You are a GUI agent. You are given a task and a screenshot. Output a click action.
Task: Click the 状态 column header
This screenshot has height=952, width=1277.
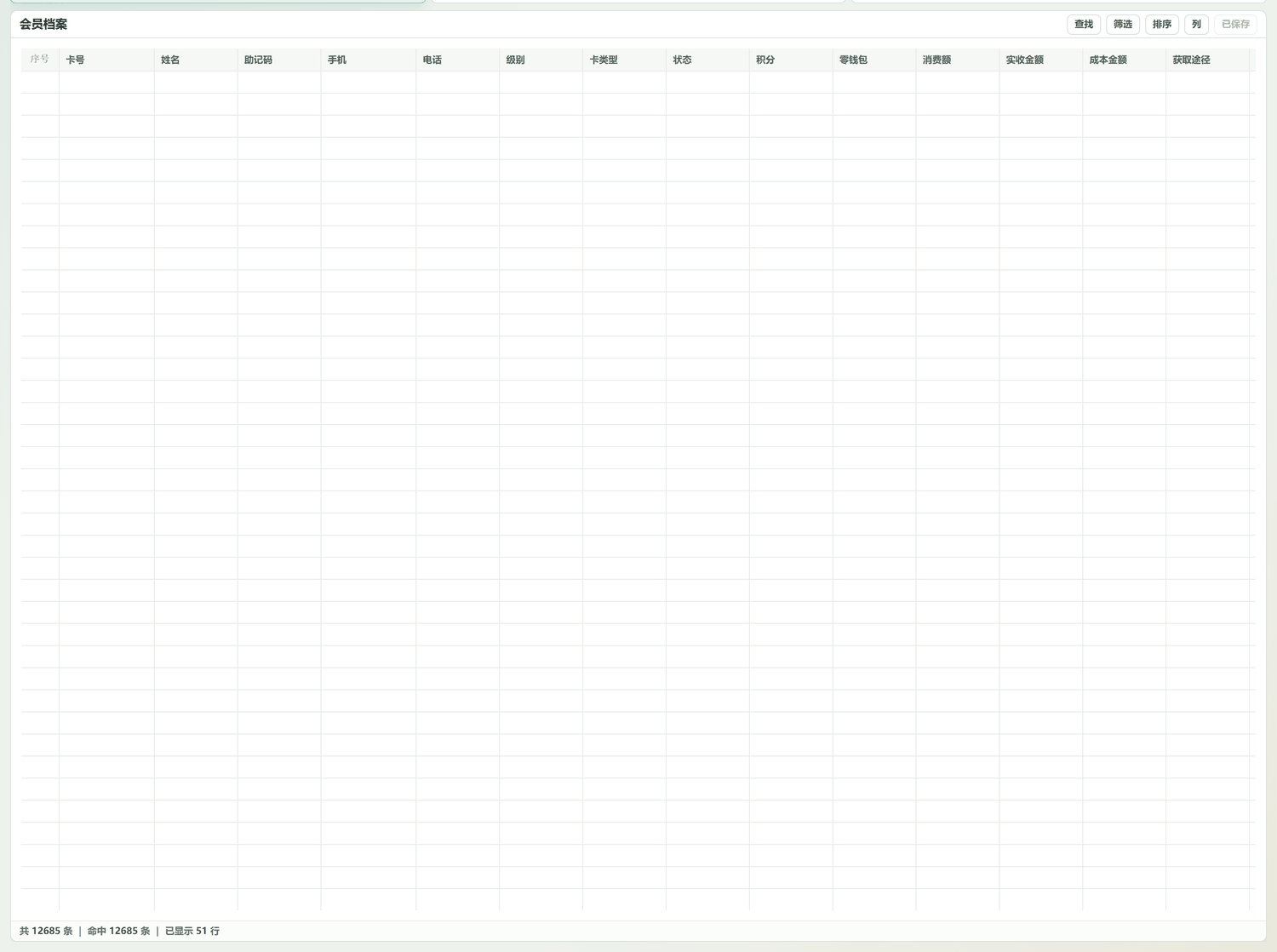click(x=708, y=60)
